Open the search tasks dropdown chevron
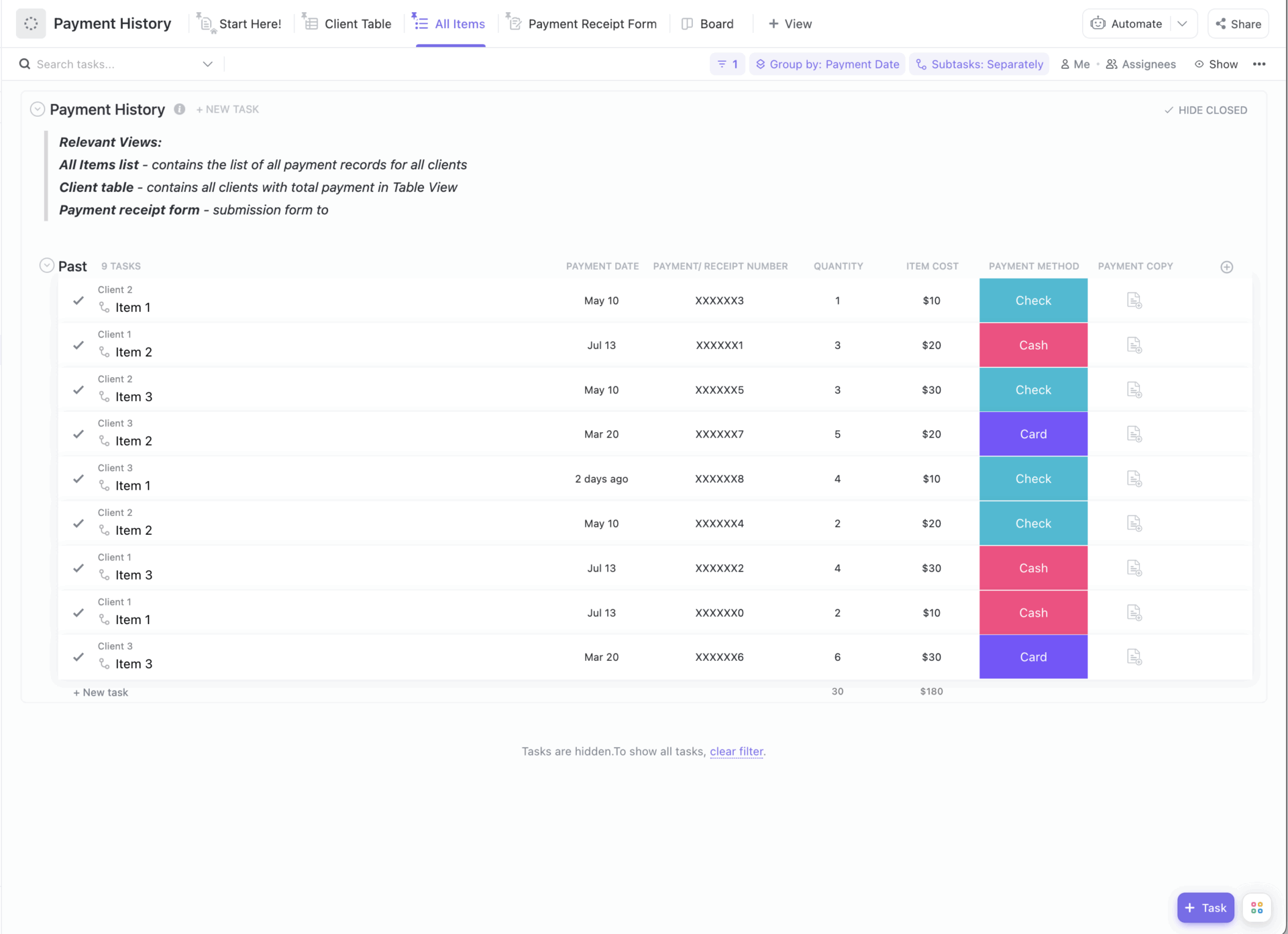The width and height of the screenshot is (1288, 934). point(207,64)
